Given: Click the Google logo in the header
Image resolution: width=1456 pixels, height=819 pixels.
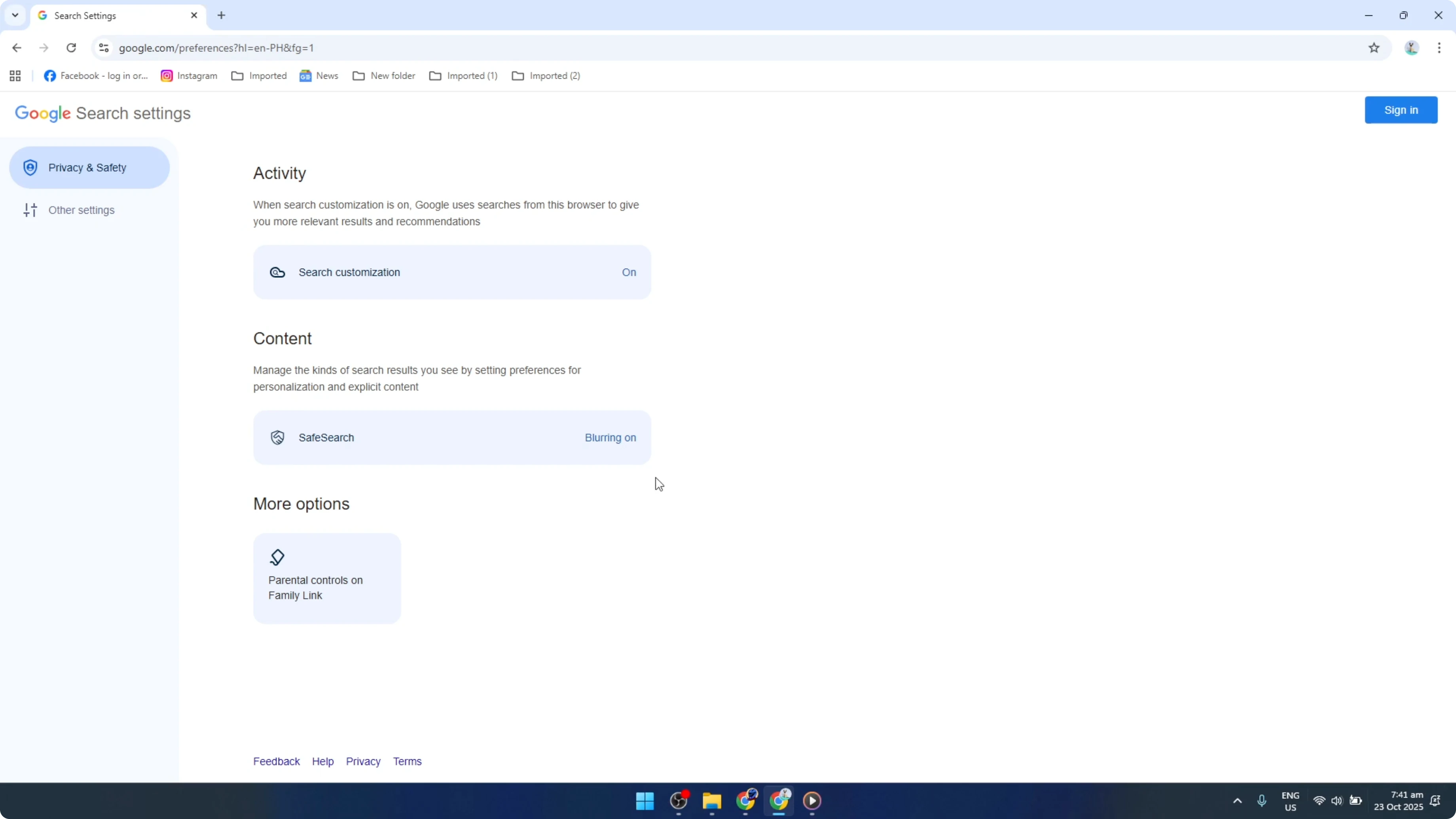Looking at the screenshot, I should (x=42, y=113).
